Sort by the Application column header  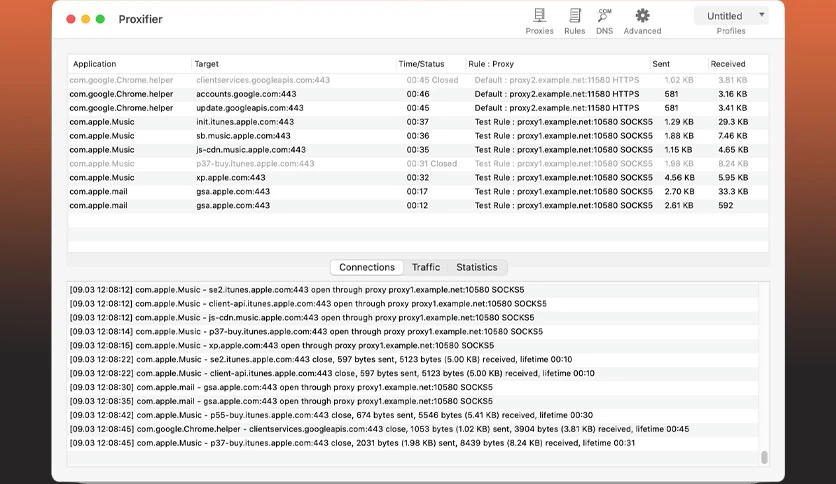pos(130,64)
